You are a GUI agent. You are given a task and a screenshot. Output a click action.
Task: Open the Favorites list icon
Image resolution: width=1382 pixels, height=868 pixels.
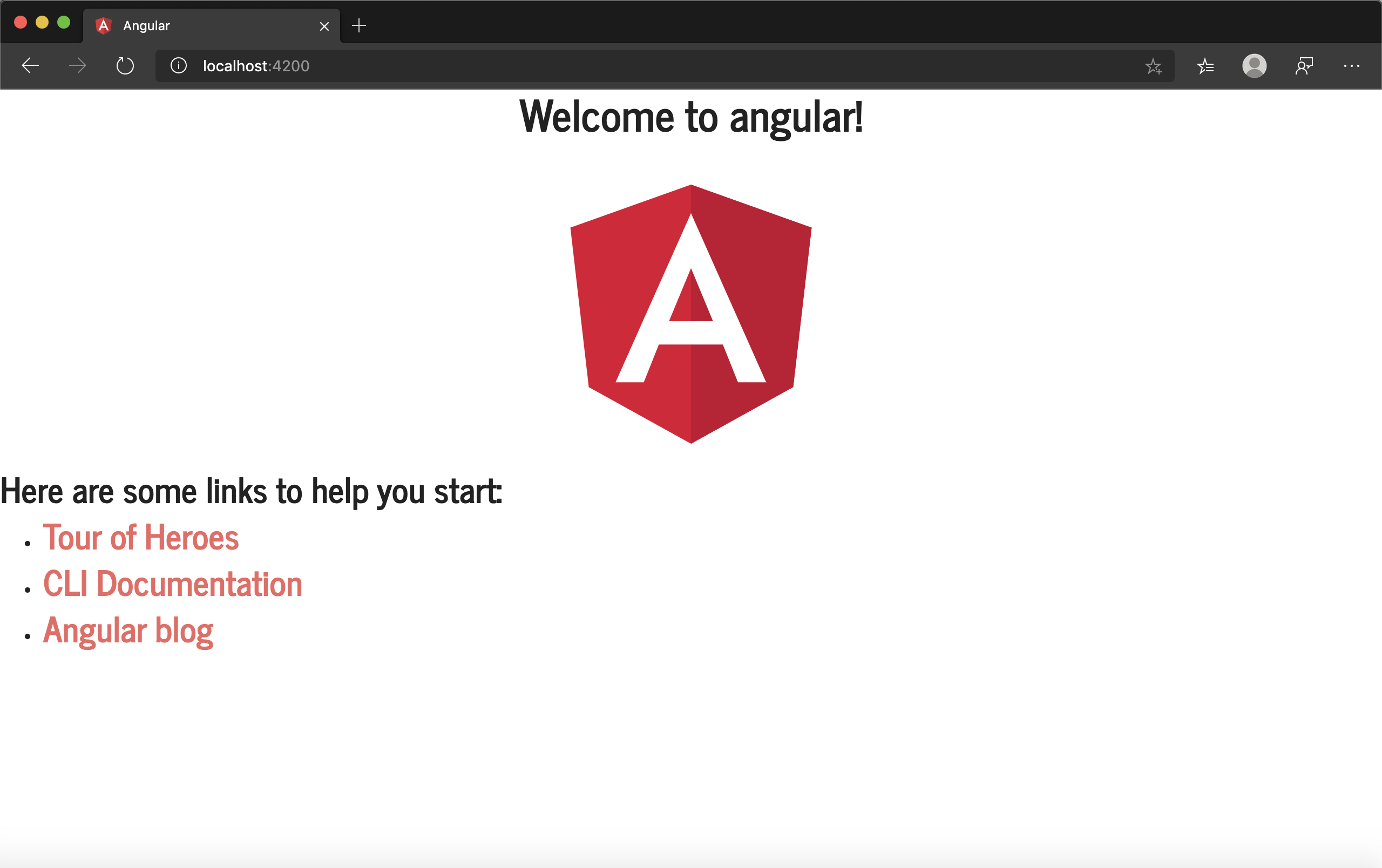(x=1205, y=66)
